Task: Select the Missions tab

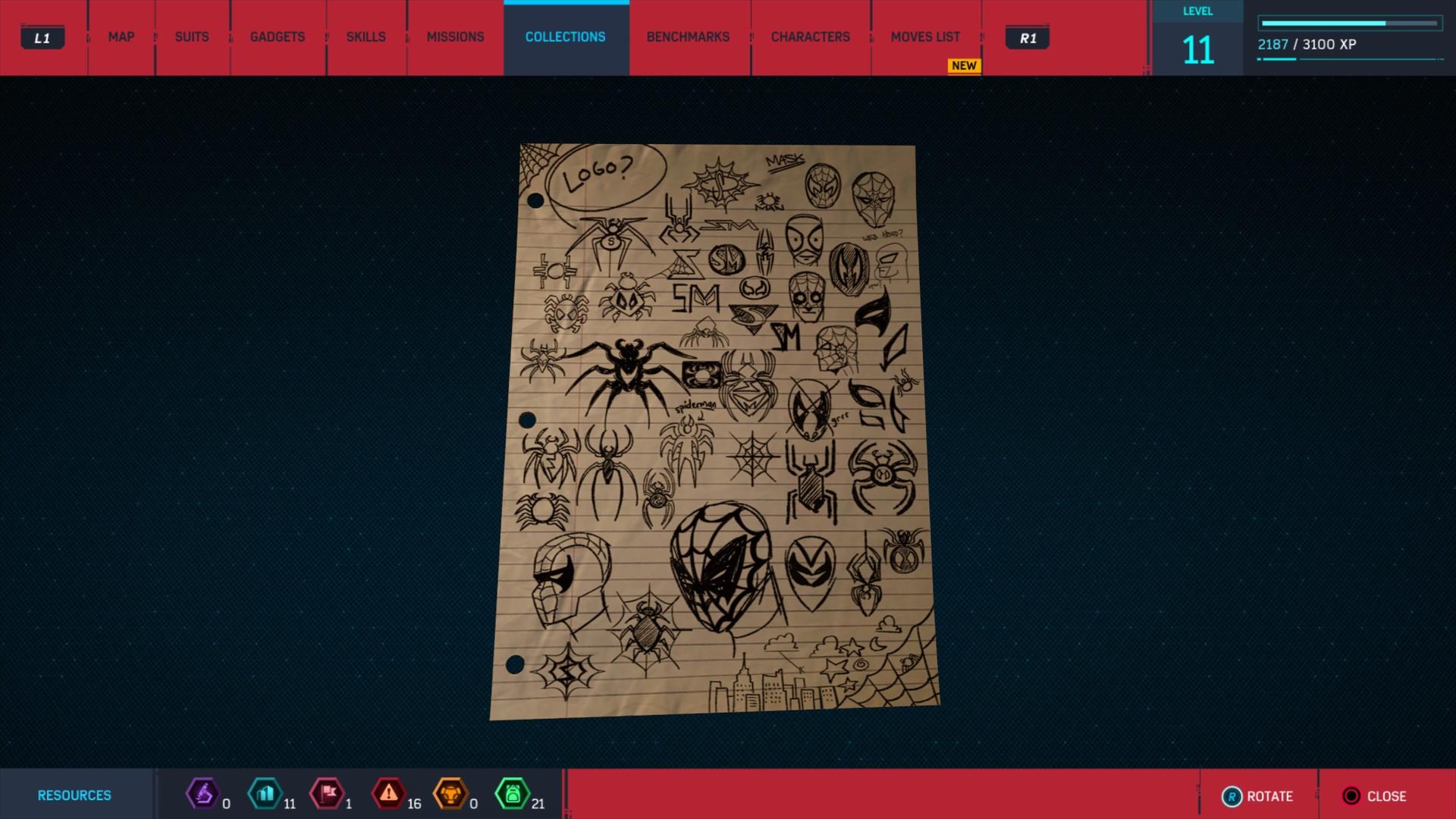Action: (455, 37)
